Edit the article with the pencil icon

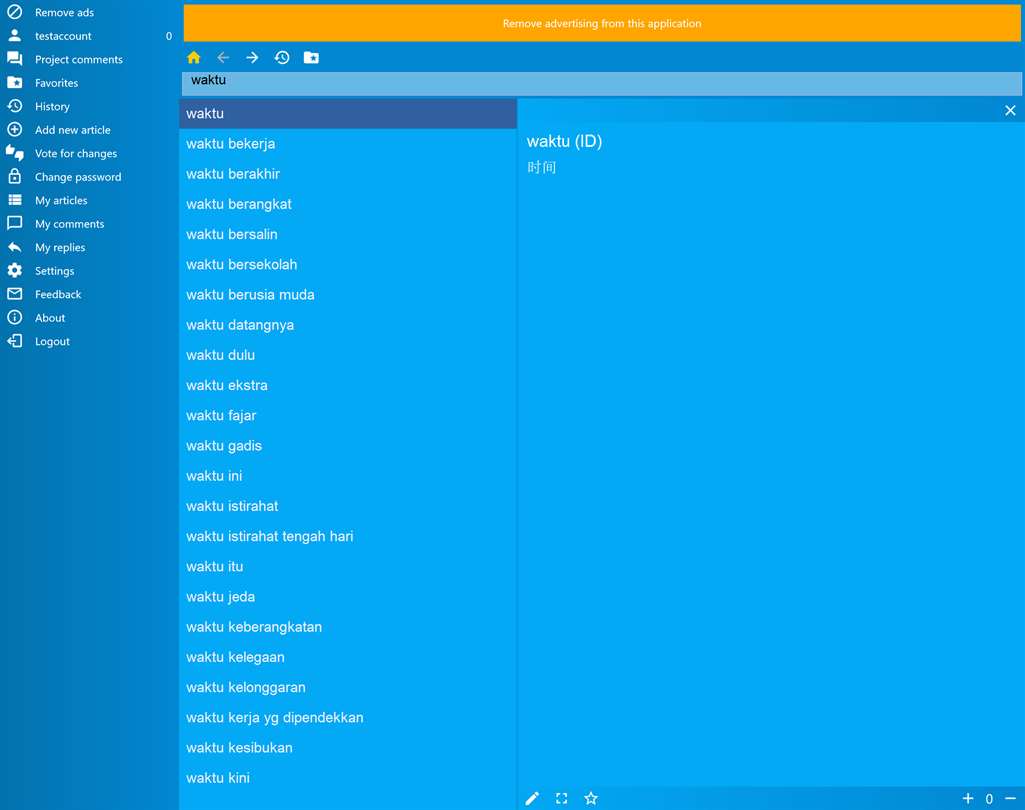(x=532, y=798)
